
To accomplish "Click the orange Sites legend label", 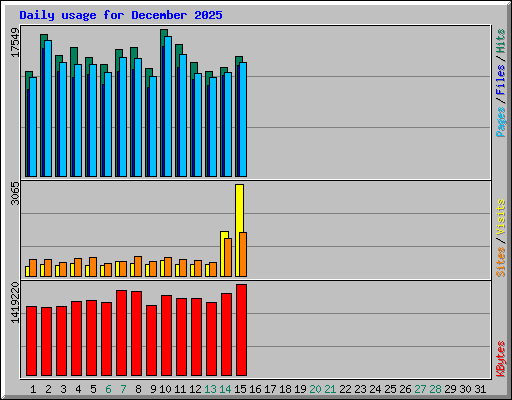I will (501, 262).
